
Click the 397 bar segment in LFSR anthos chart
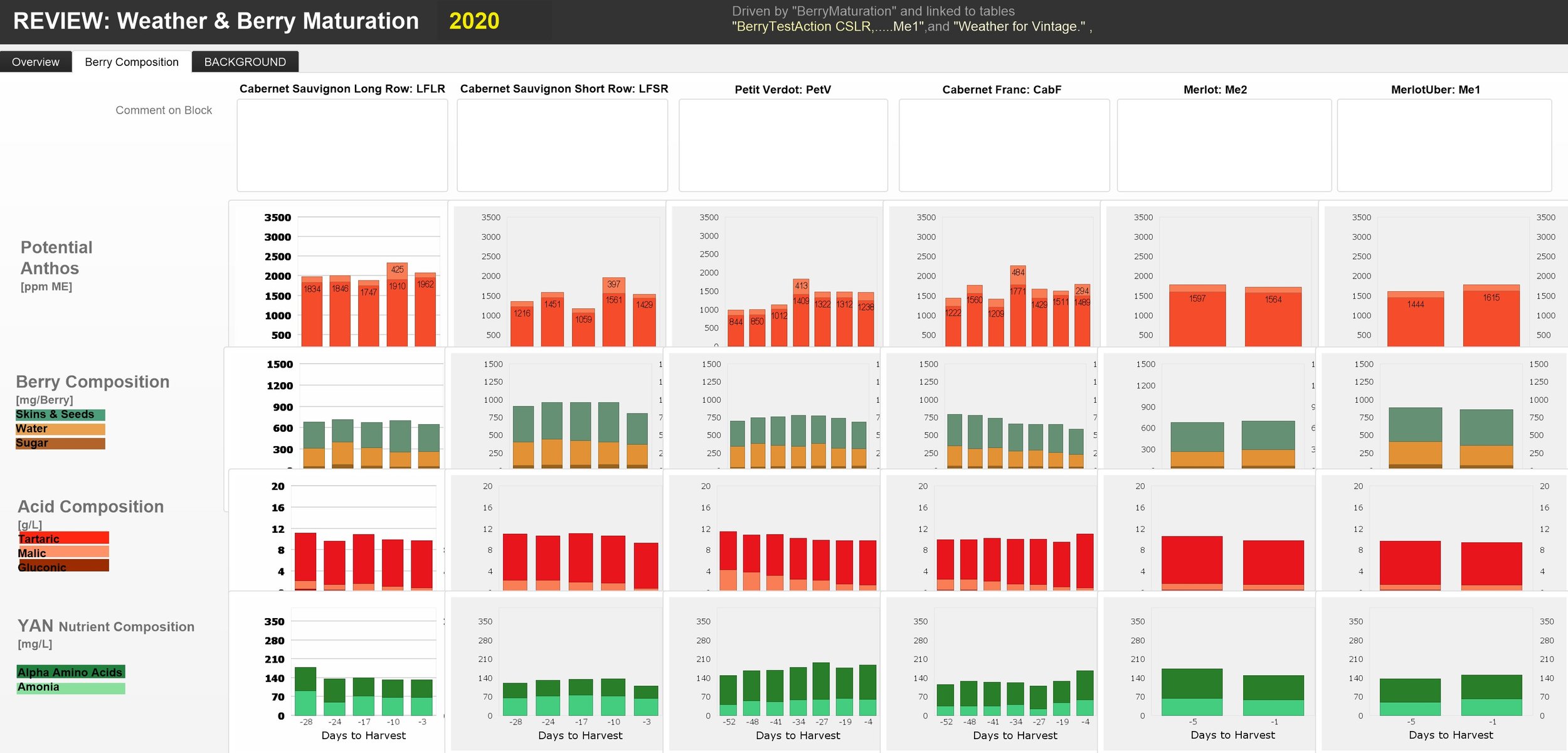[x=613, y=284]
